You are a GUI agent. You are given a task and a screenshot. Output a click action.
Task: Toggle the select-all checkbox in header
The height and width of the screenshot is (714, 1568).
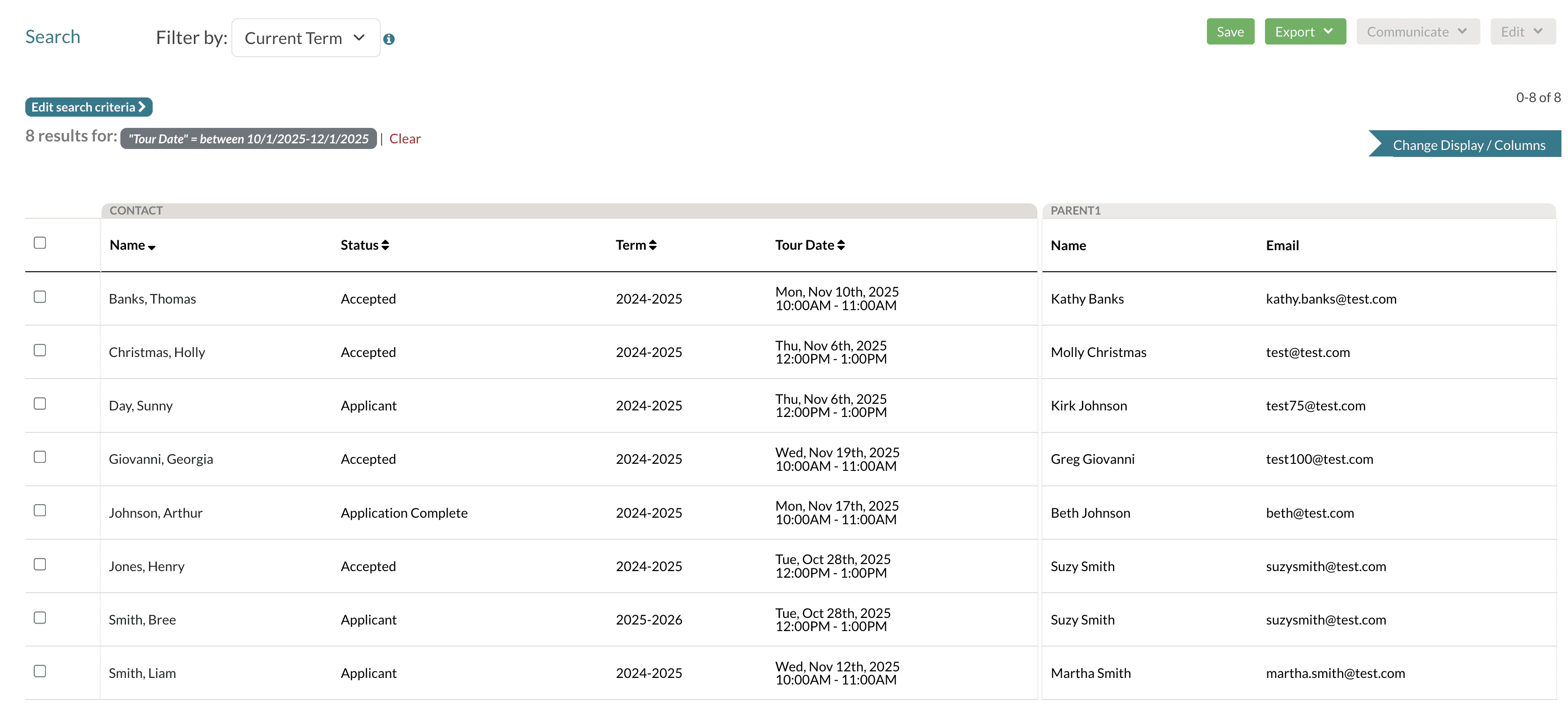click(40, 243)
